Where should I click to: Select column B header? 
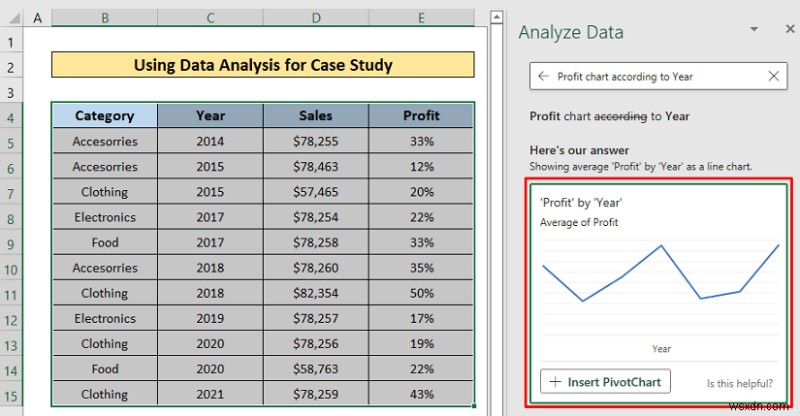pyautogui.click(x=104, y=19)
